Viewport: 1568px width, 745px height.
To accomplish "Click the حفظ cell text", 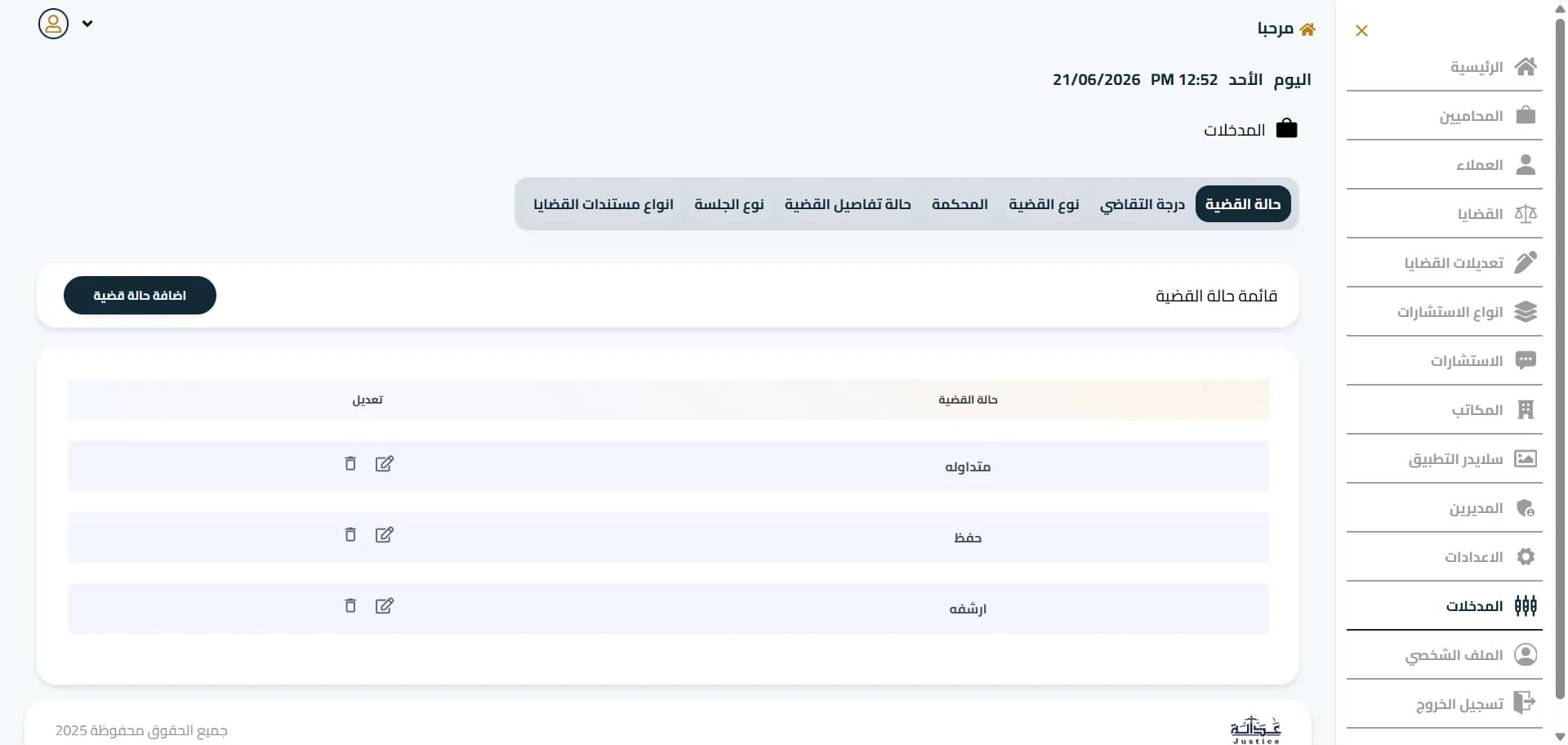I will pos(968,538).
